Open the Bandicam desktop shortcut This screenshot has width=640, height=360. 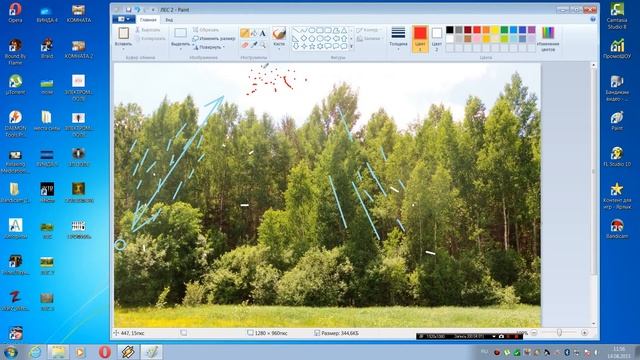[617, 229]
